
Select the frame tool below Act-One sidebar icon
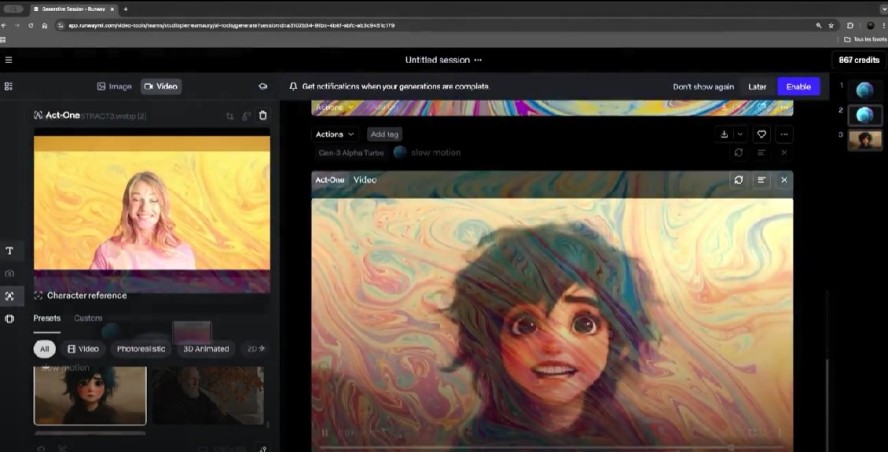click(10, 318)
